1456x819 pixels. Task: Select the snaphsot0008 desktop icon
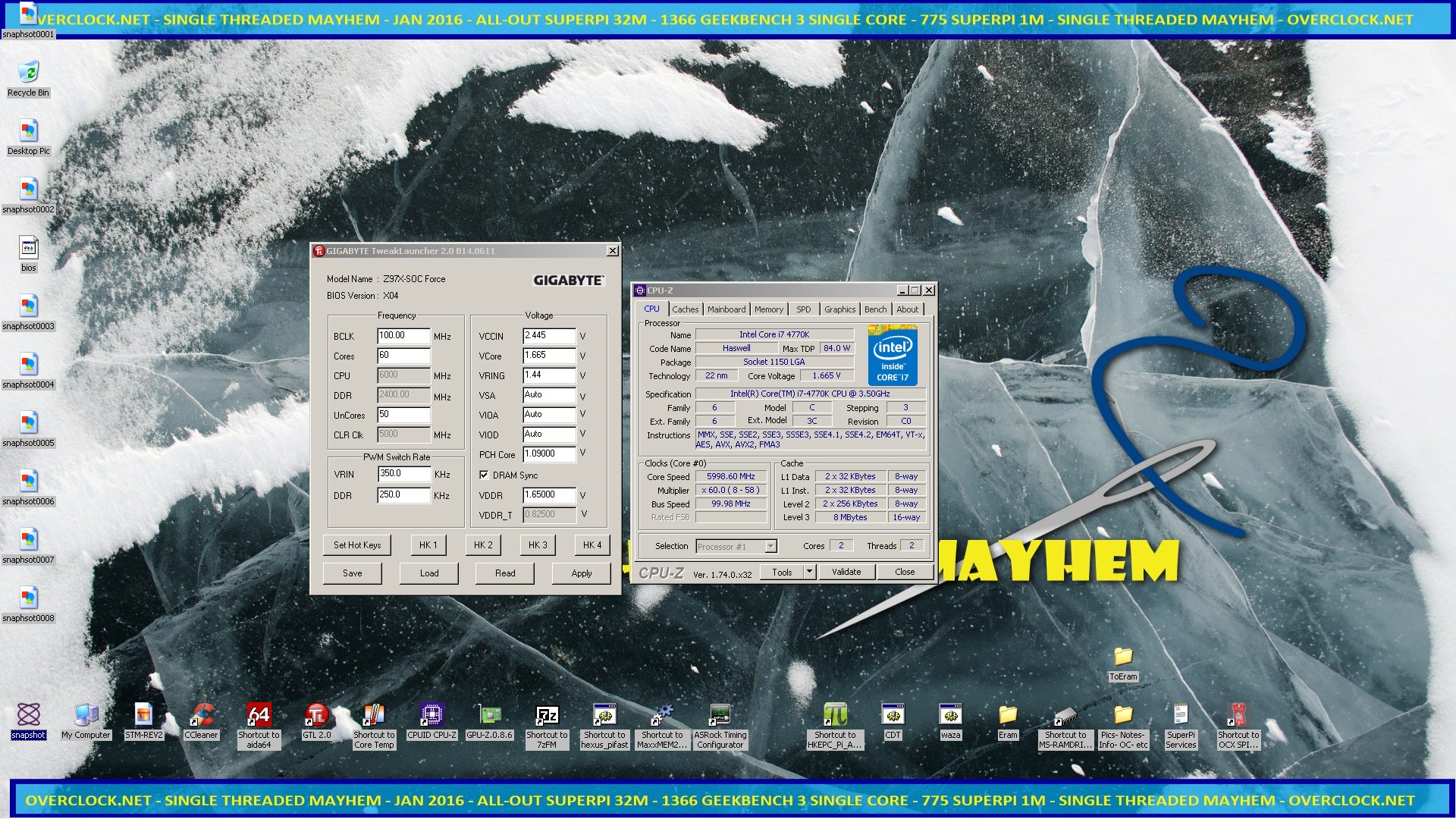[28, 604]
